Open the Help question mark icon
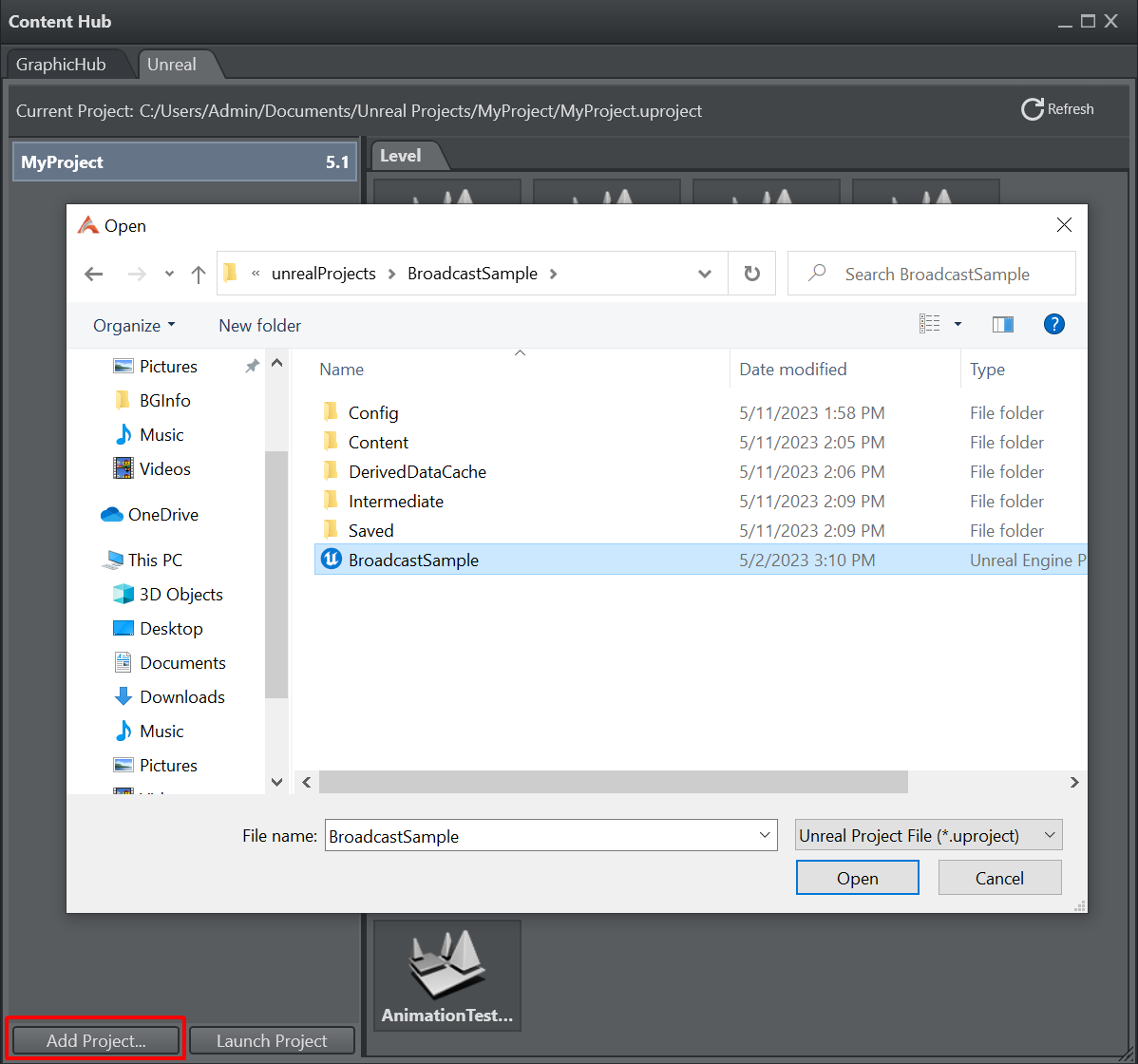Image resolution: width=1138 pixels, height=1064 pixels. 1053,325
